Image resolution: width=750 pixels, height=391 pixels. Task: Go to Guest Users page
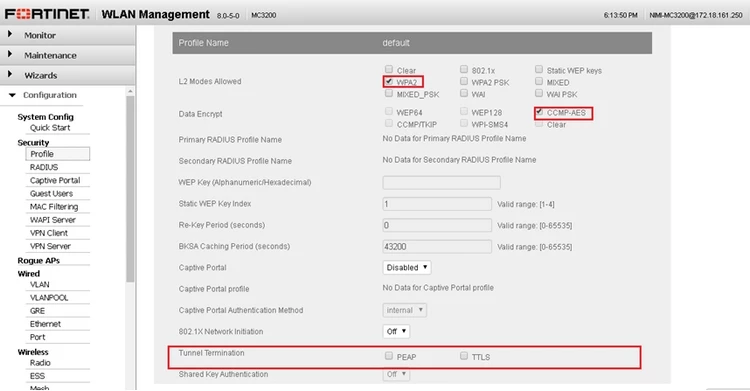[x=51, y=193]
